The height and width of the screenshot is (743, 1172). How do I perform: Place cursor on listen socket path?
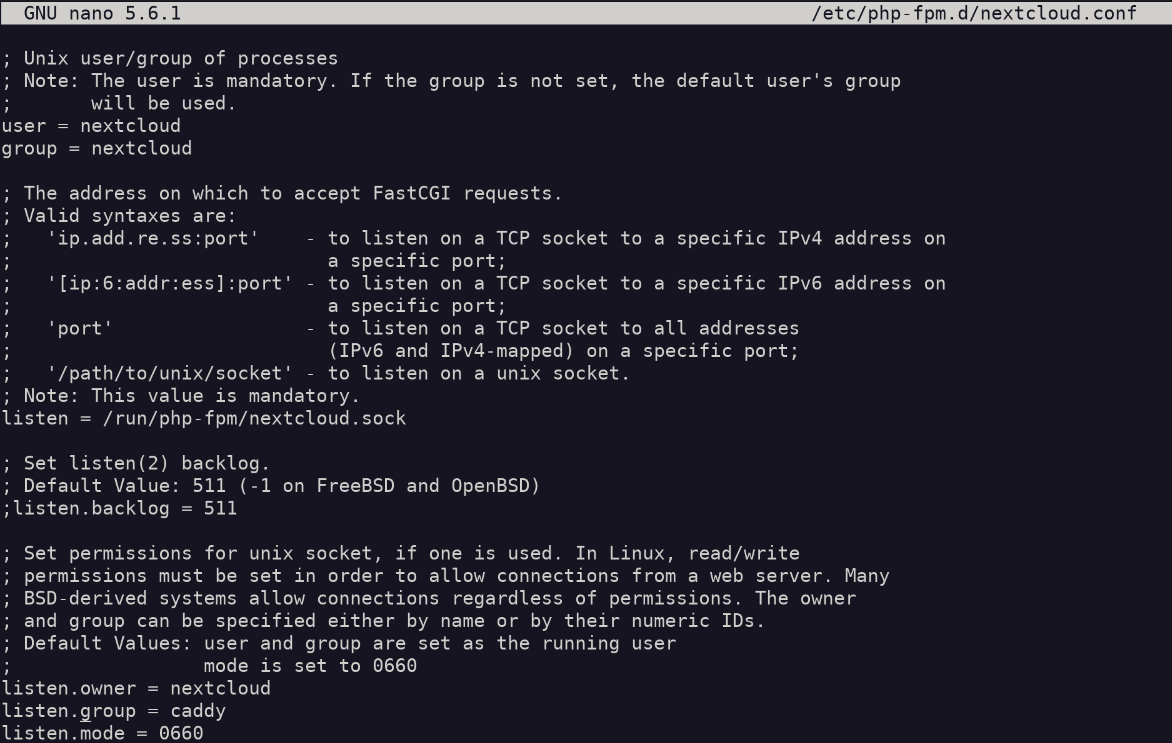[x=254, y=418]
